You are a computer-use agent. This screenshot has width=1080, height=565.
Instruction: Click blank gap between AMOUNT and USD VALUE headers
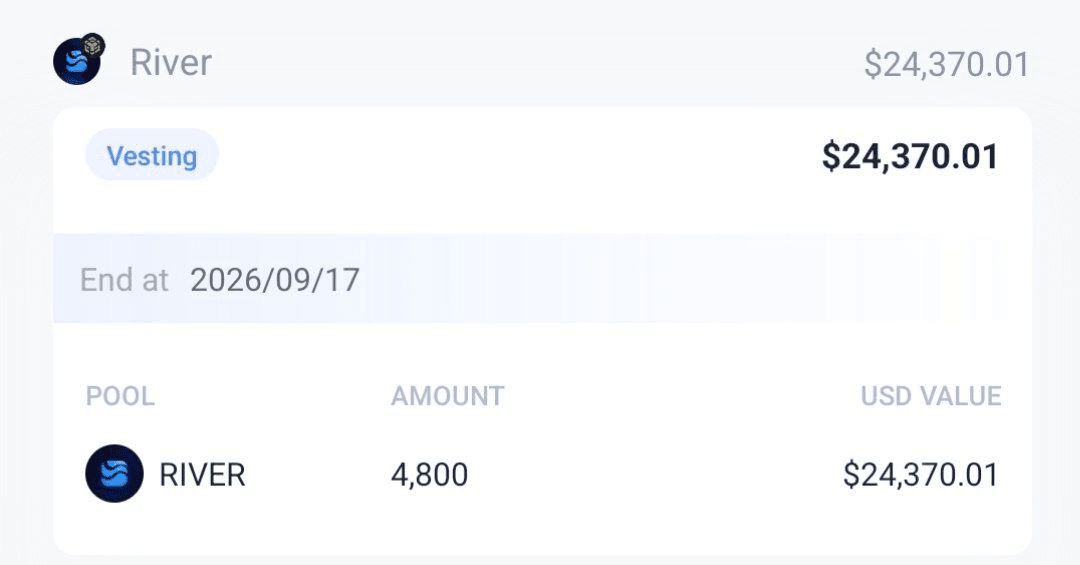pos(680,396)
